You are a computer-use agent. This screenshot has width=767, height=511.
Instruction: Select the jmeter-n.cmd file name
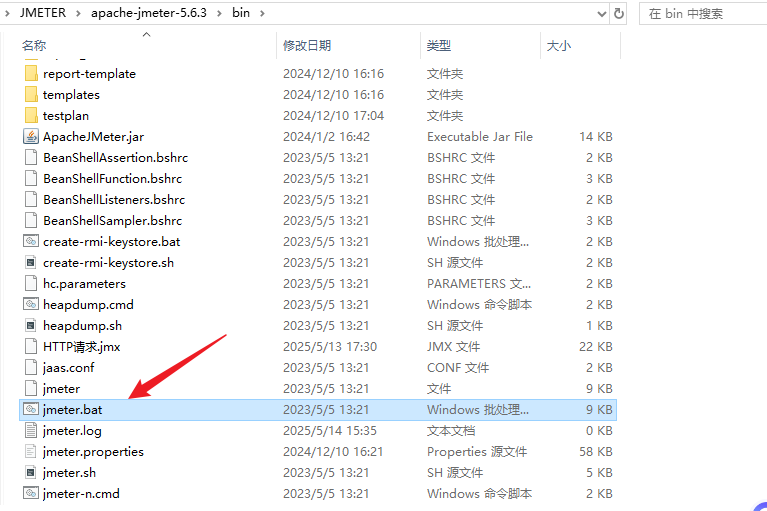[81, 494]
